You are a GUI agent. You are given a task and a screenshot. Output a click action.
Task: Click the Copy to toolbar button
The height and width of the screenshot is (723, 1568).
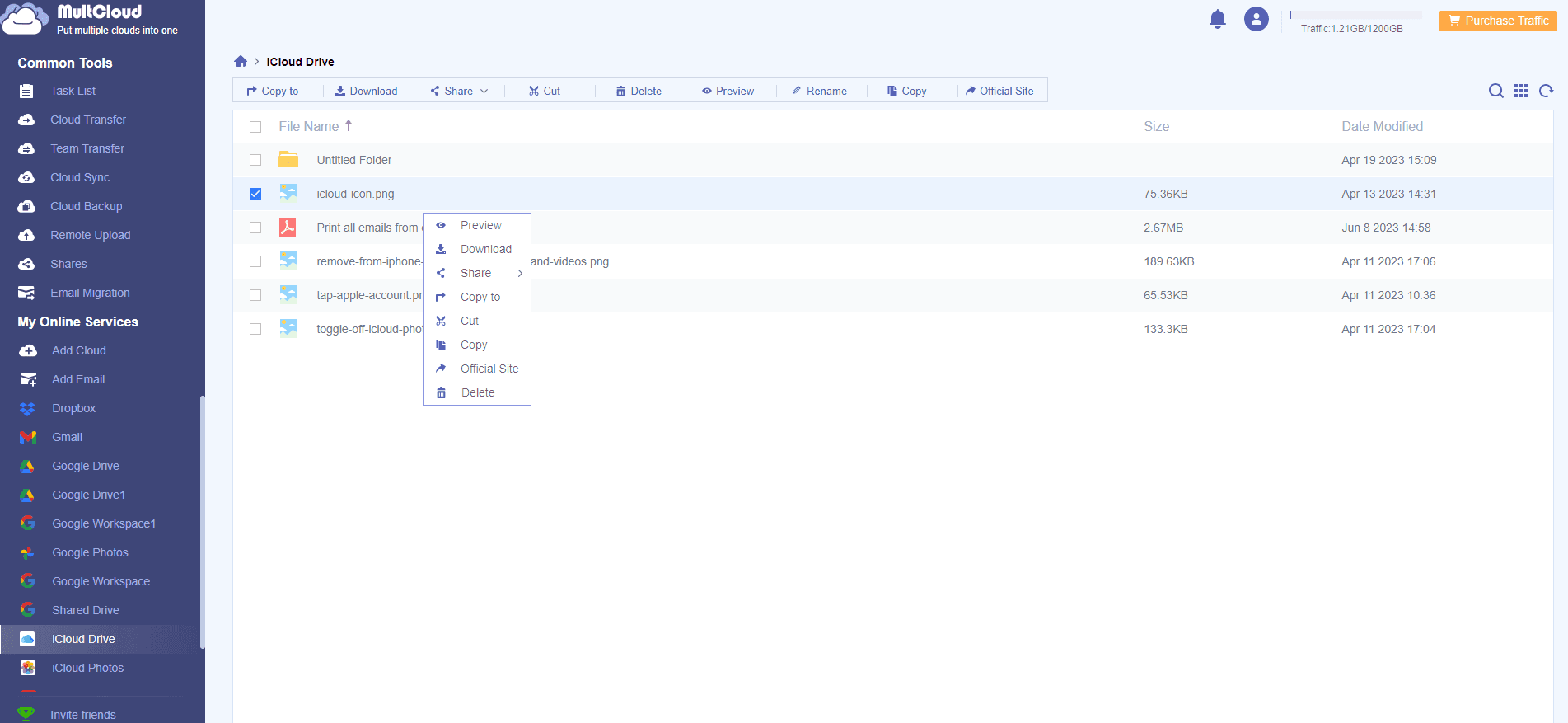273,91
